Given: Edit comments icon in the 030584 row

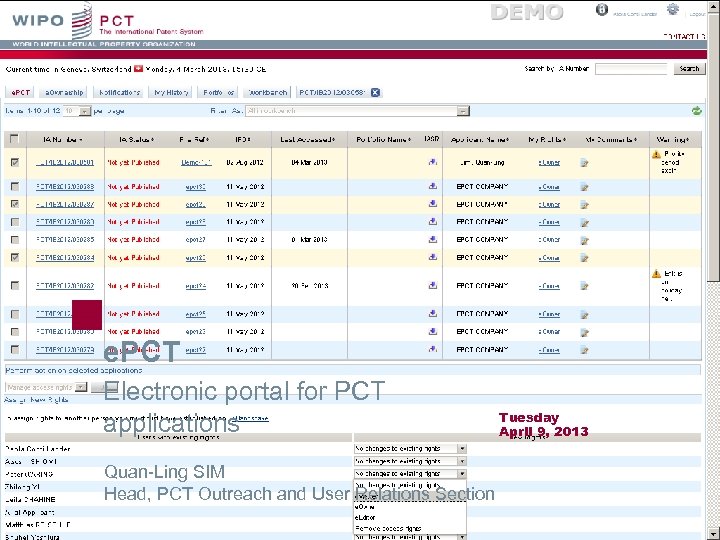Looking at the screenshot, I should coord(584,258).
